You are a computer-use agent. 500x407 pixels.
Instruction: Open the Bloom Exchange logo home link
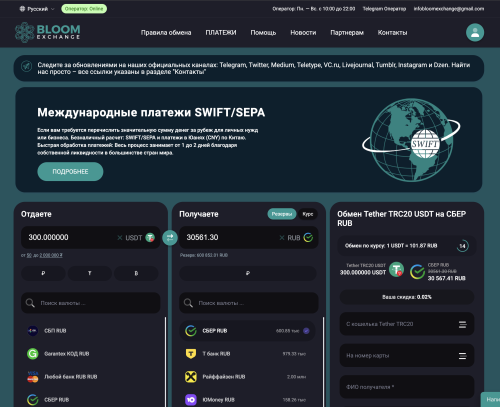click(48, 32)
